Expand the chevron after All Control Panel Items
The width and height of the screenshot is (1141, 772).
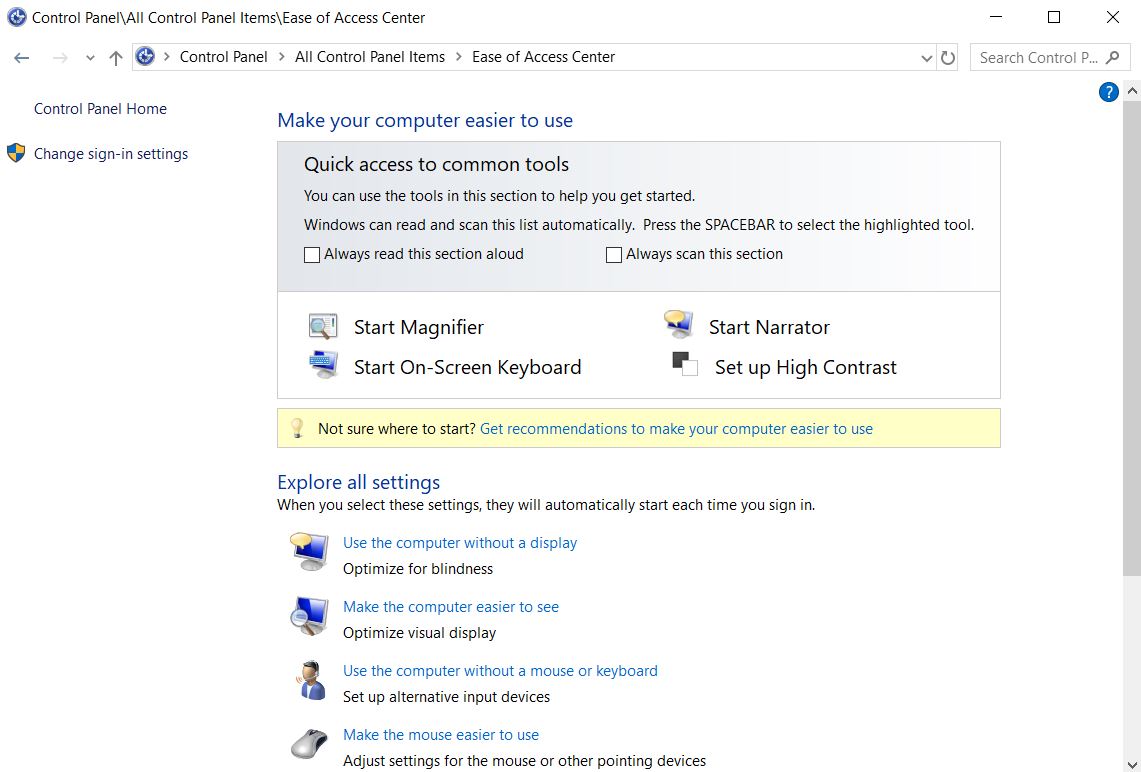[458, 57]
